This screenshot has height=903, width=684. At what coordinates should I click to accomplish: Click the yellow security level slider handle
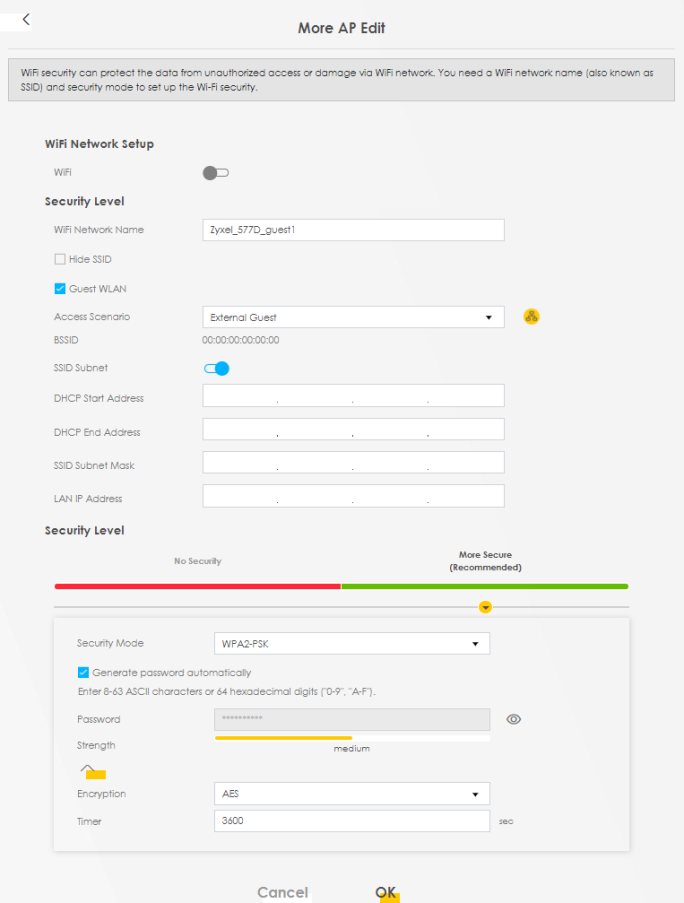[485, 607]
